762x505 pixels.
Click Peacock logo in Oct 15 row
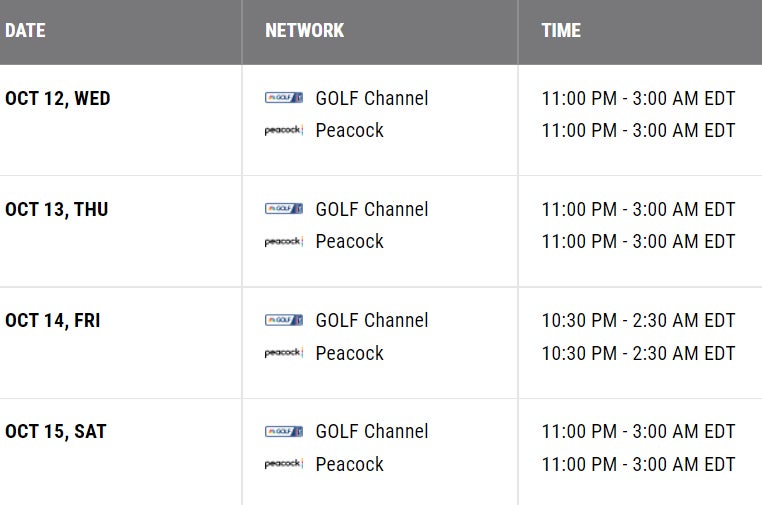(x=284, y=464)
